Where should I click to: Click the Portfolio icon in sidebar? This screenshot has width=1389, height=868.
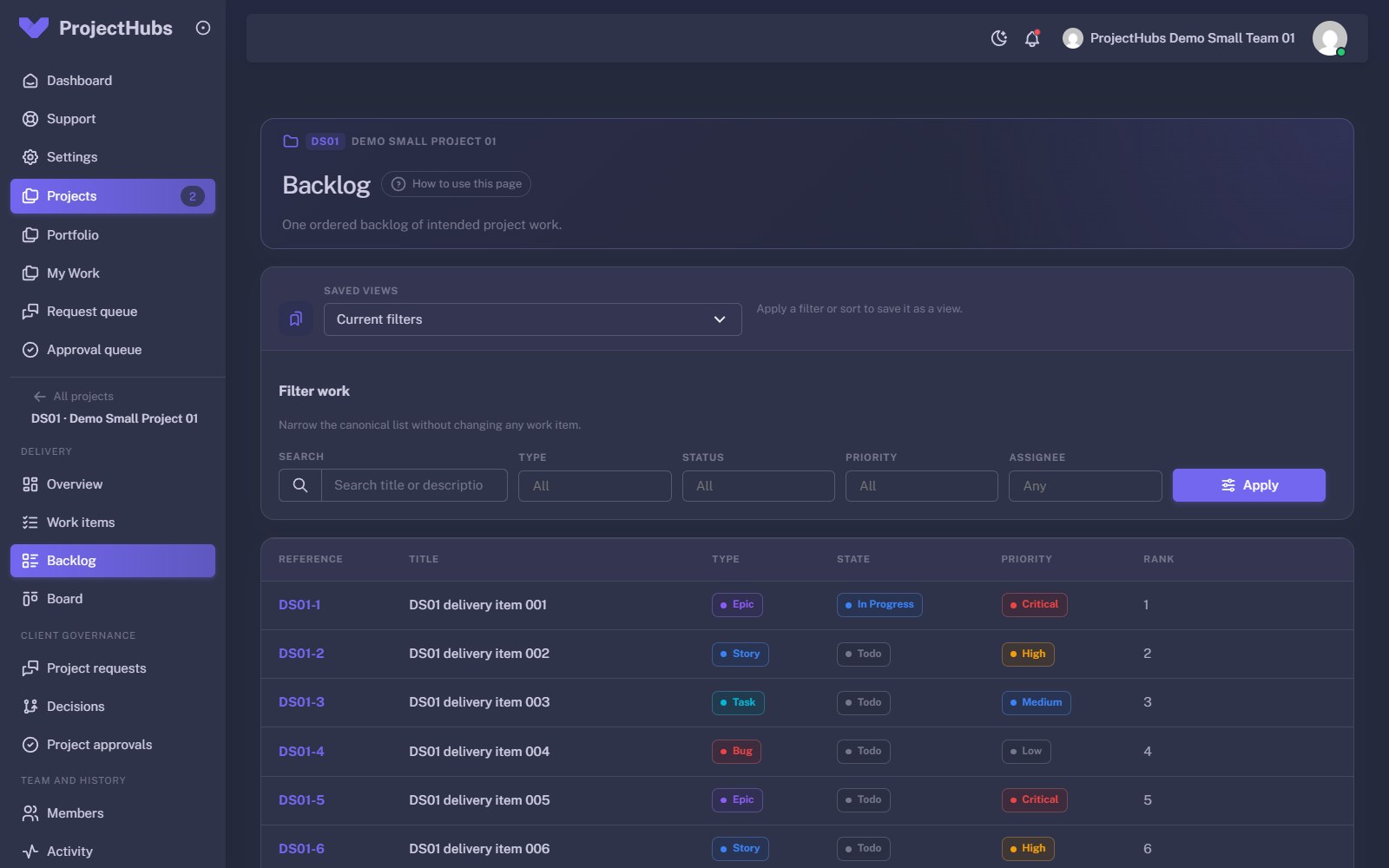tap(30, 235)
